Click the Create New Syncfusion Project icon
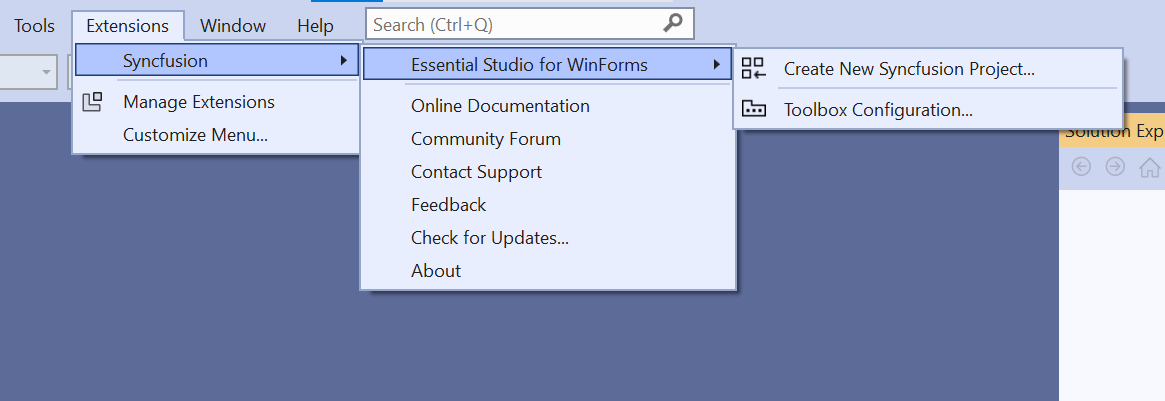Viewport: 1165px width, 401px height. tap(753, 69)
